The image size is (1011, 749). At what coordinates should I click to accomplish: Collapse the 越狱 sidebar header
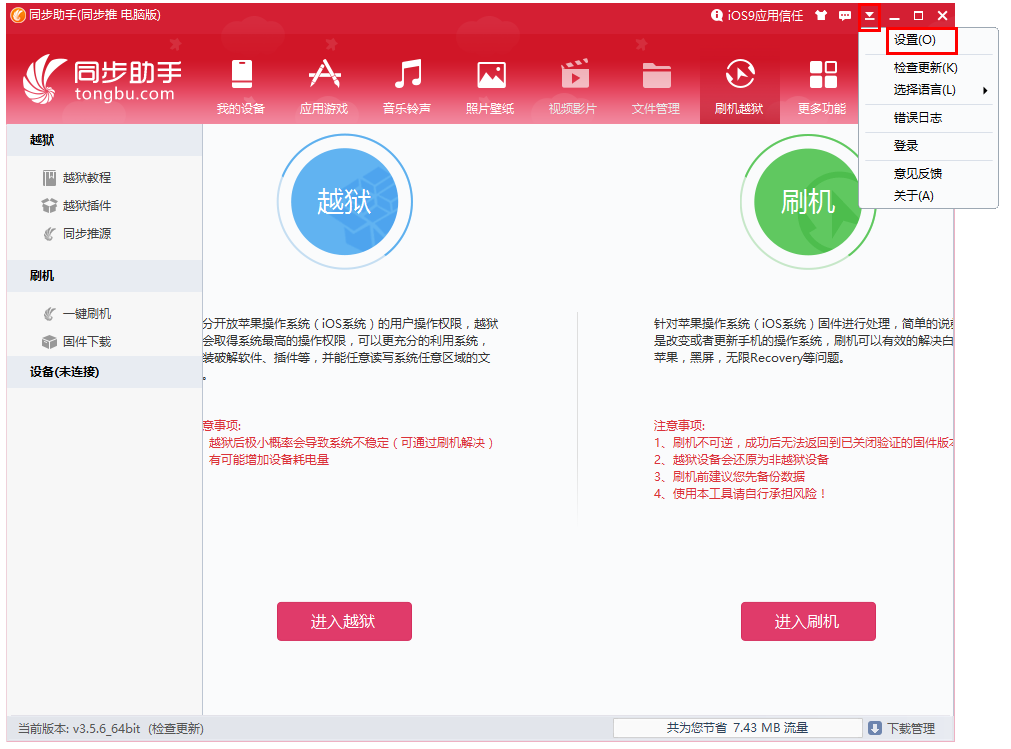[x=104, y=140]
